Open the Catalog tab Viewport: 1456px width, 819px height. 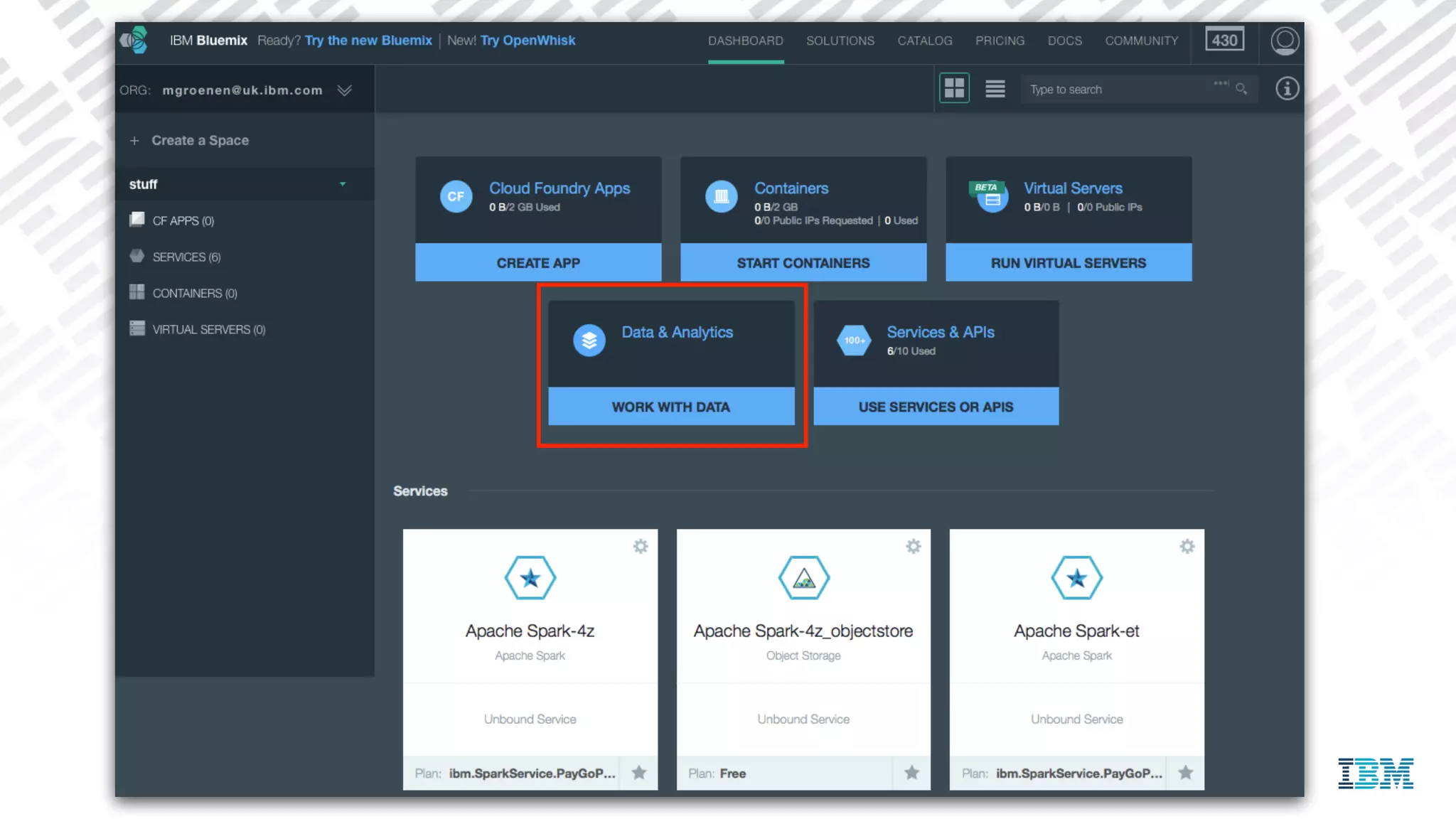coord(924,41)
